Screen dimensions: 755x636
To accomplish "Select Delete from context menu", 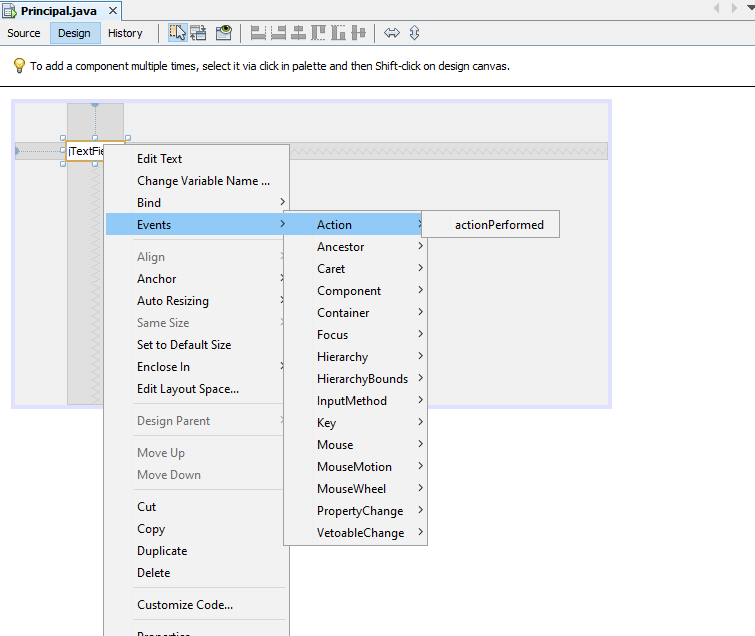I will (197, 573).
